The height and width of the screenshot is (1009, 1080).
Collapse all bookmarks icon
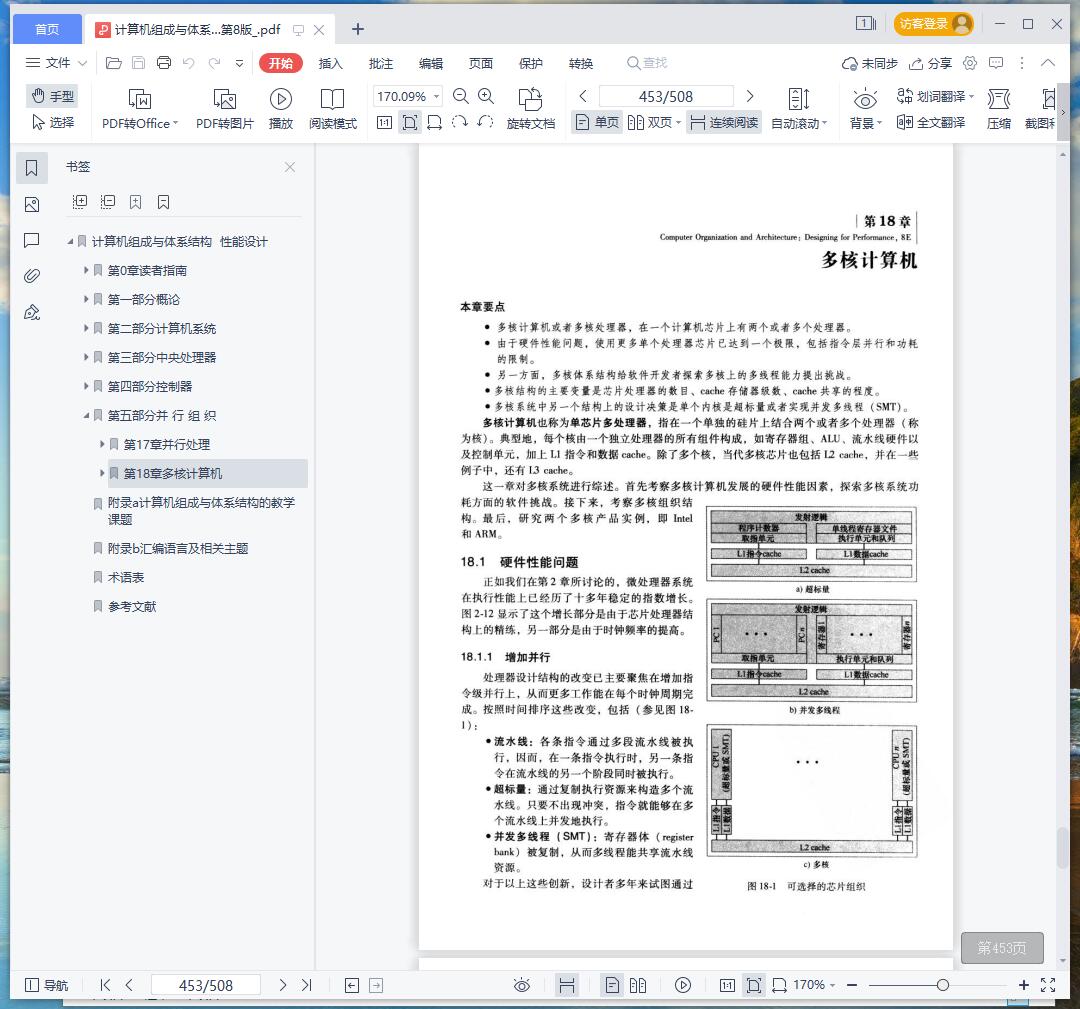tap(107, 202)
